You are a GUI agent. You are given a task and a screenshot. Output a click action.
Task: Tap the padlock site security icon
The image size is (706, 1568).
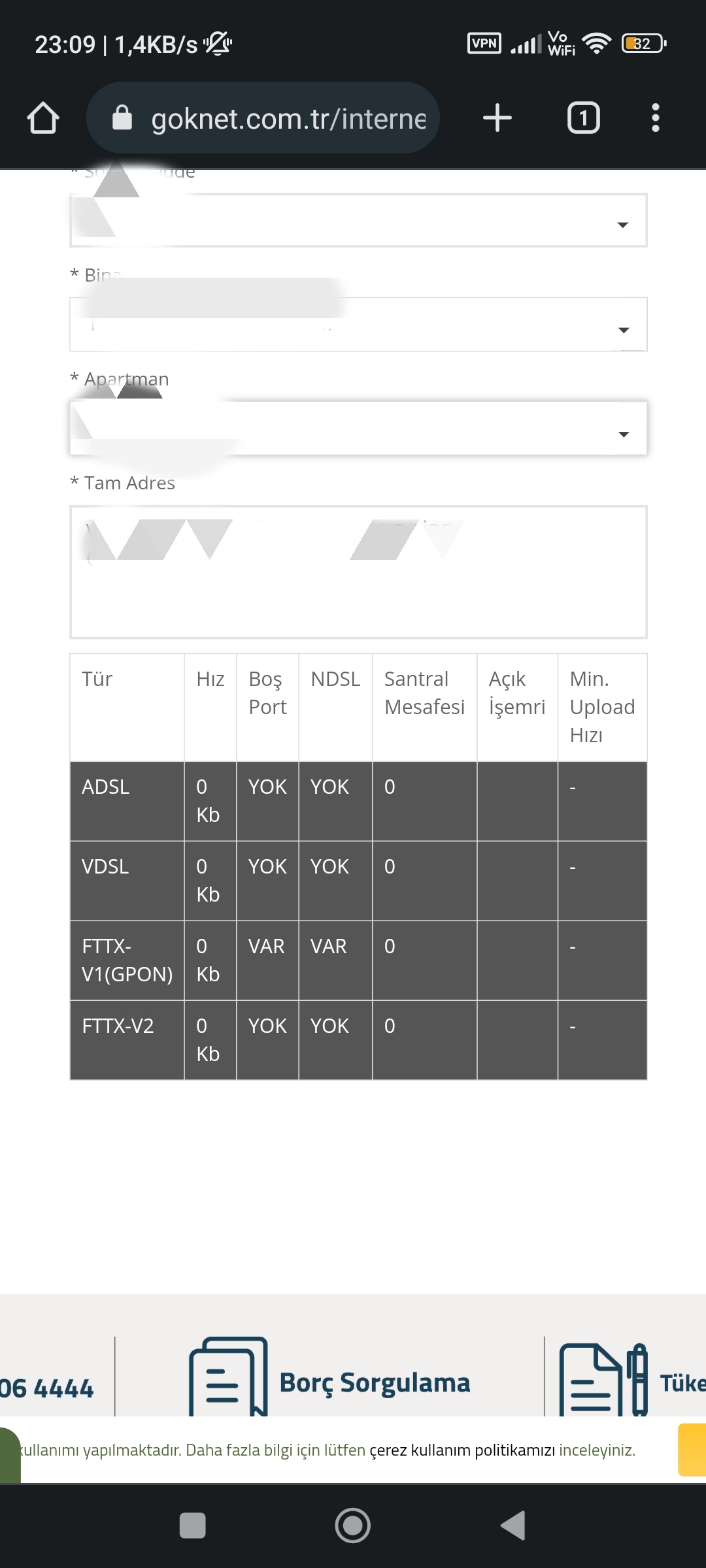click(x=122, y=118)
